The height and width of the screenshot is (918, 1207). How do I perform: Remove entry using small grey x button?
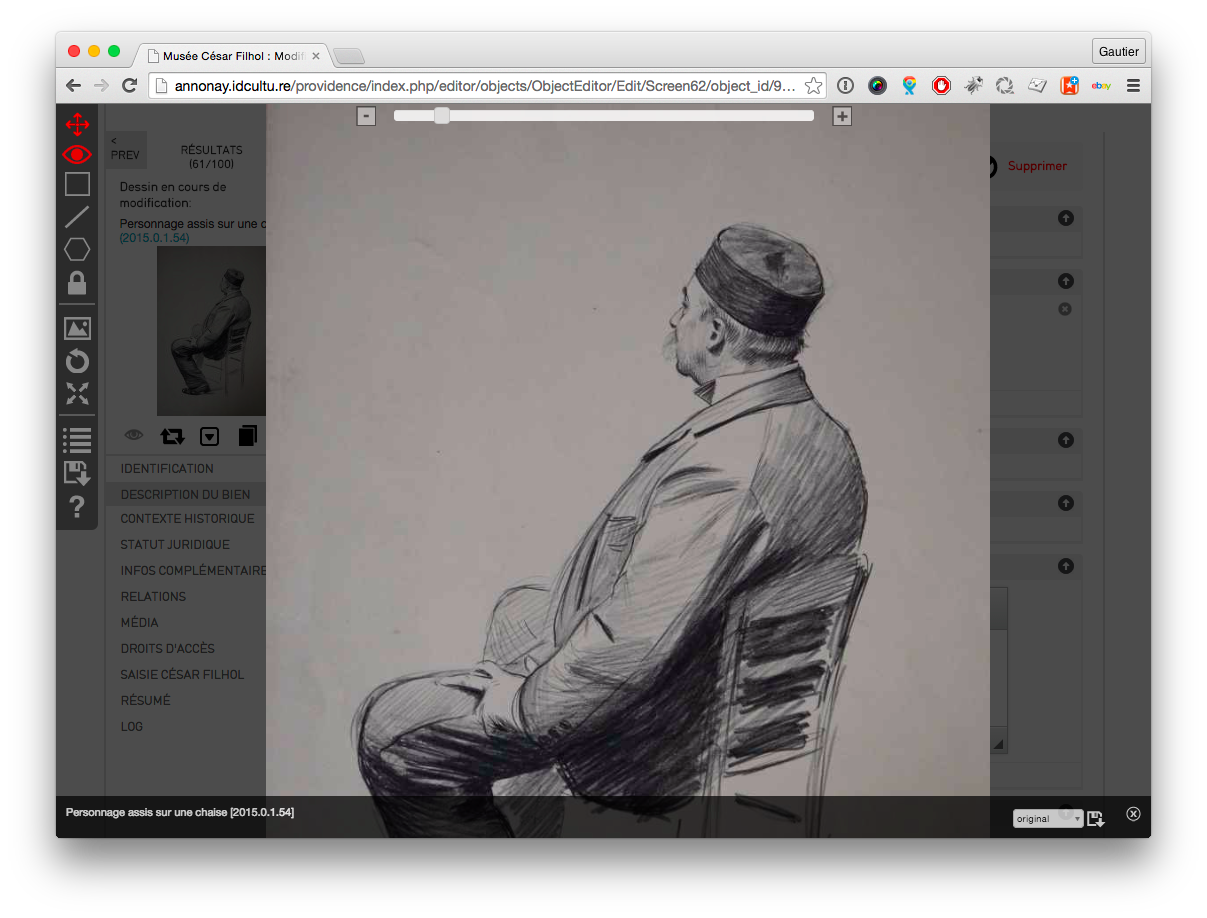1064,309
